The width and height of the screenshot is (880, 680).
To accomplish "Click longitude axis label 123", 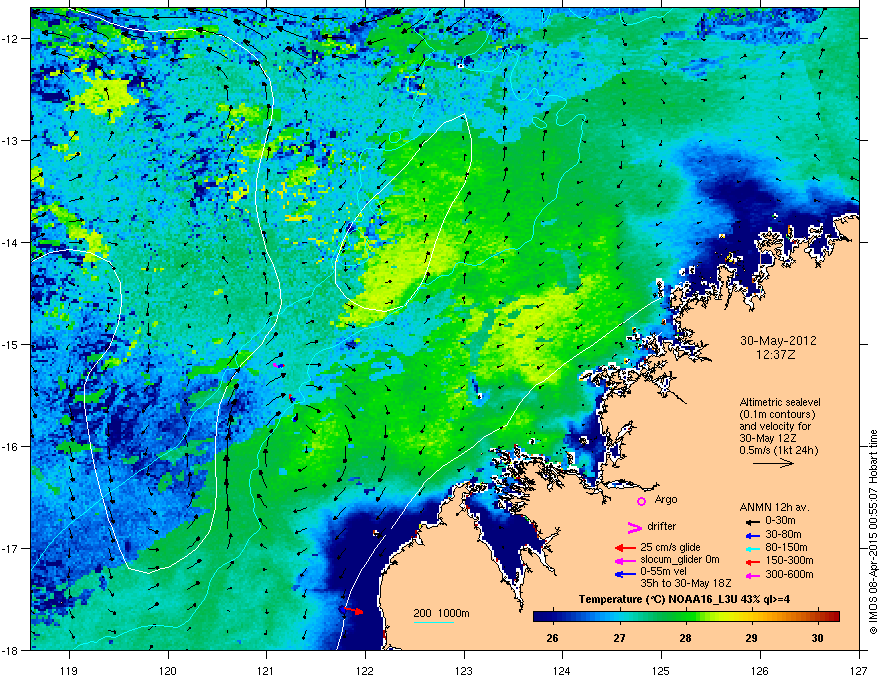I will pyautogui.click(x=464, y=670).
